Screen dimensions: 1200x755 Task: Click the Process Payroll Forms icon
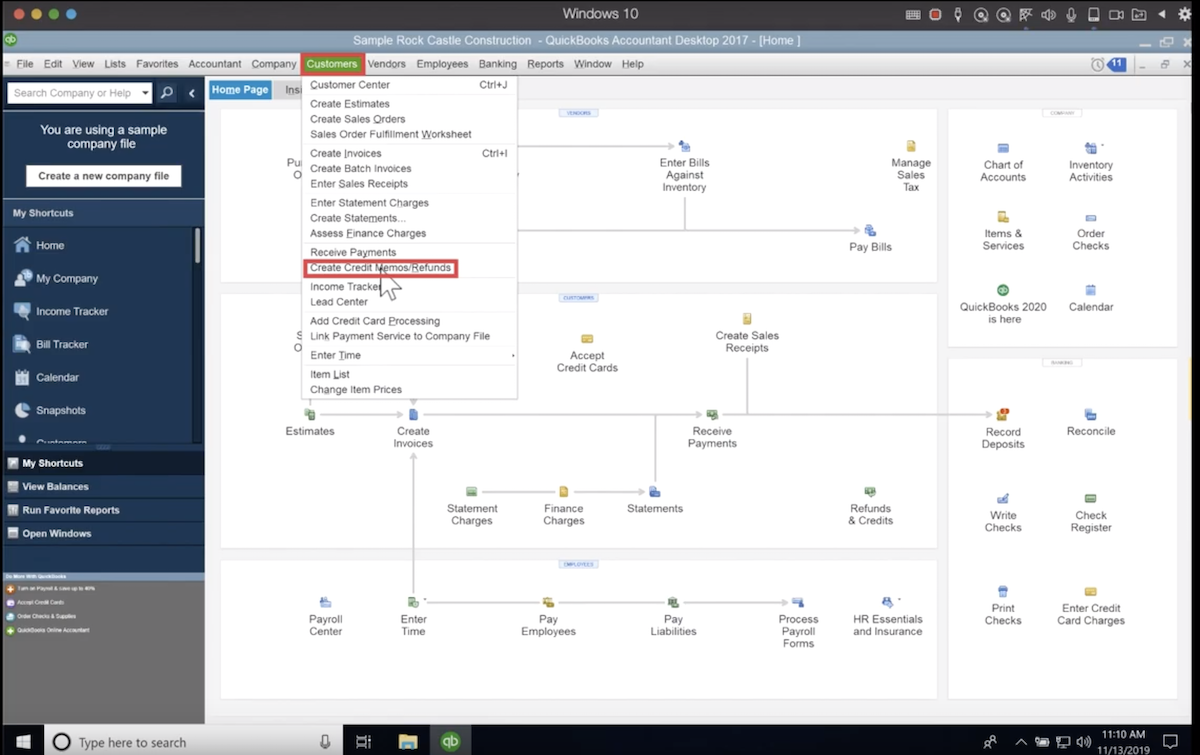(x=798, y=602)
